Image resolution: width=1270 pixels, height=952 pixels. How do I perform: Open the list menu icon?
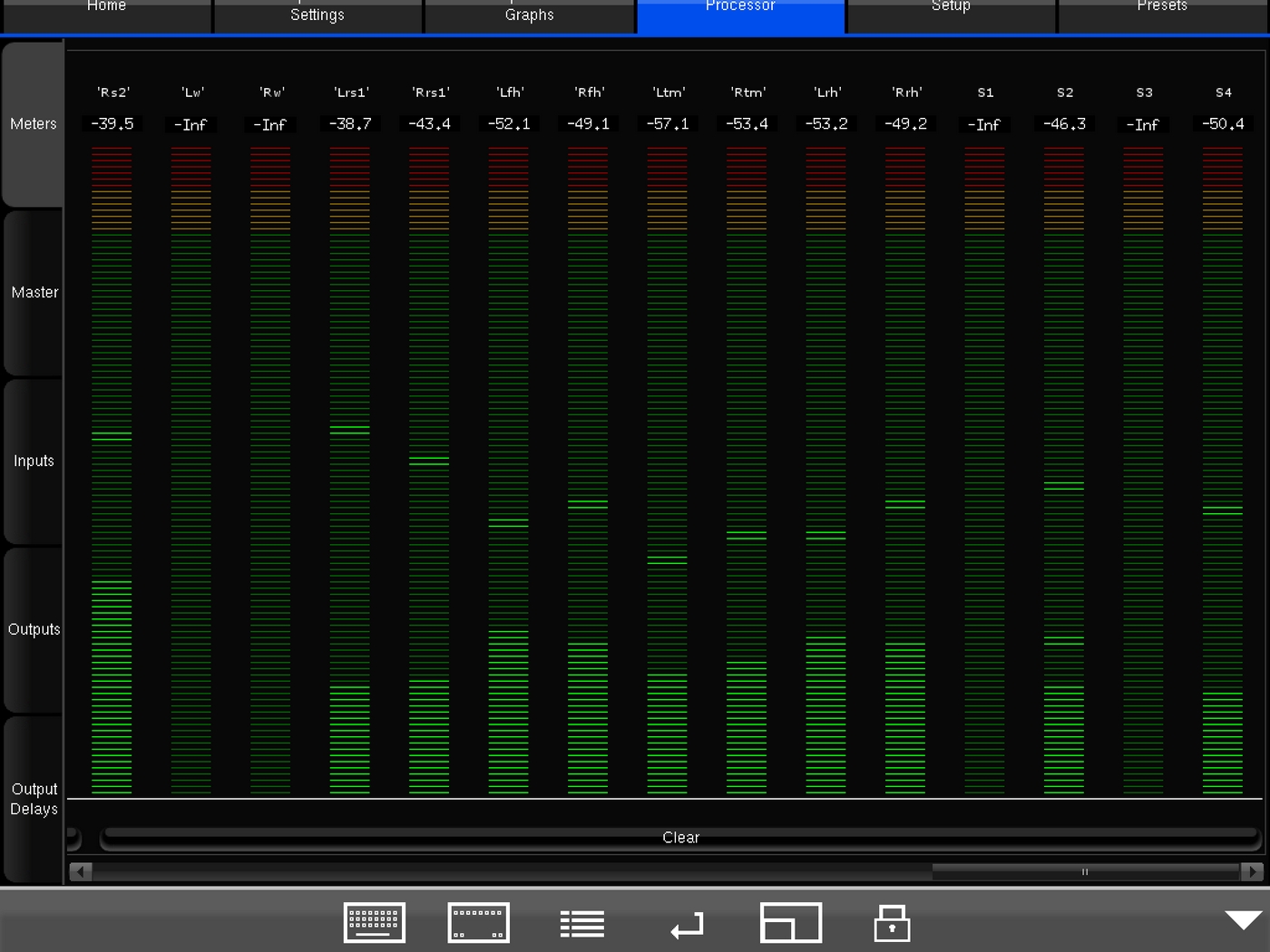[582, 924]
